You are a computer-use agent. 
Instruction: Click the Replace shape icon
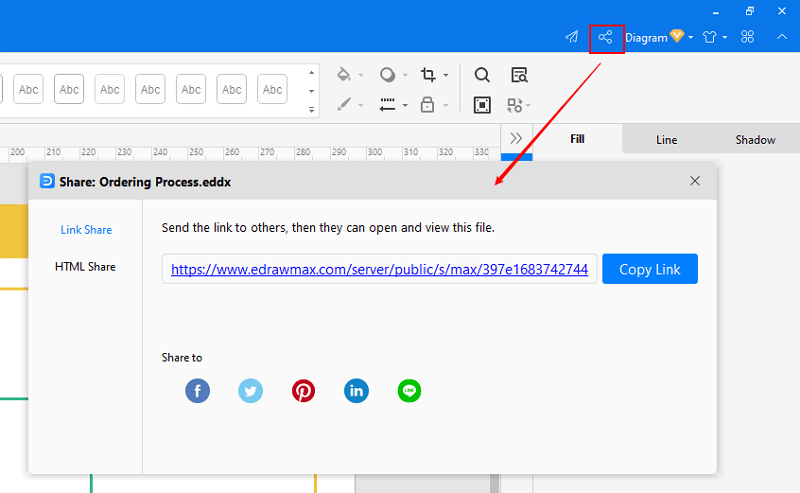tap(515, 105)
